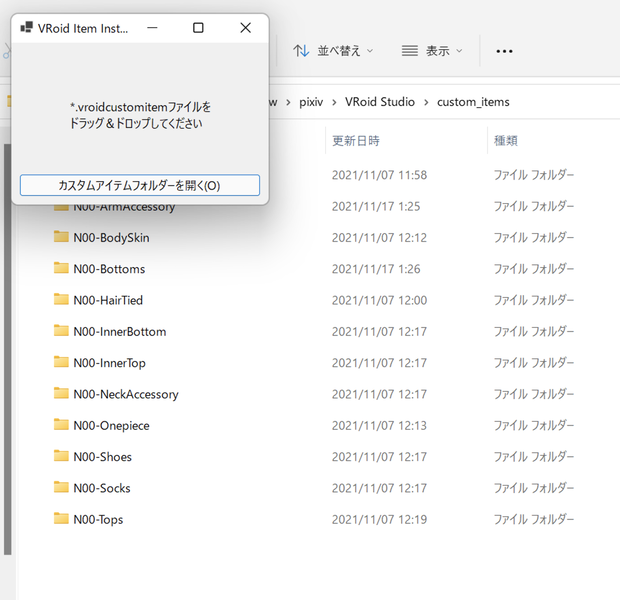Expand the chevron after pixiv breadcrumb
The width and height of the screenshot is (620, 600).
pyautogui.click(x=334, y=102)
